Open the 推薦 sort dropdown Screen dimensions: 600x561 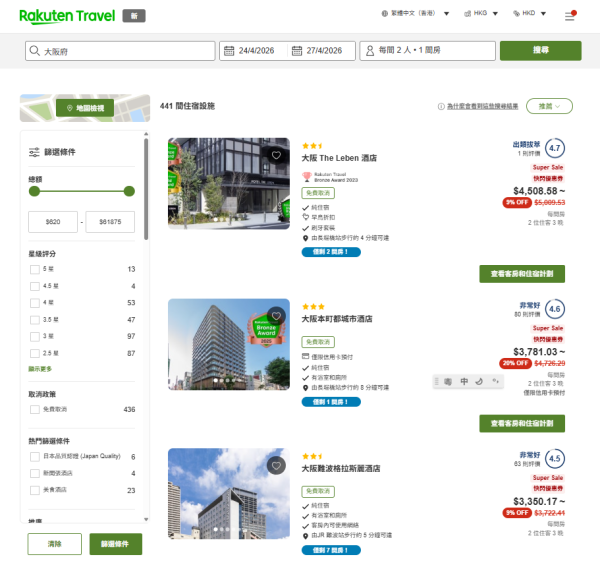coord(549,106)
